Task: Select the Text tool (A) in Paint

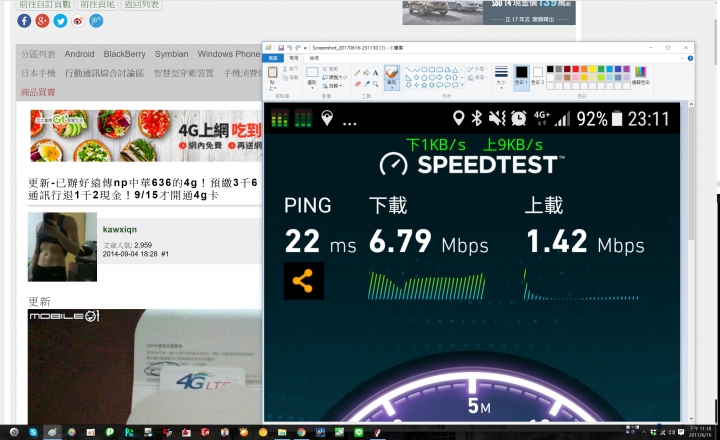Action: 375,73
